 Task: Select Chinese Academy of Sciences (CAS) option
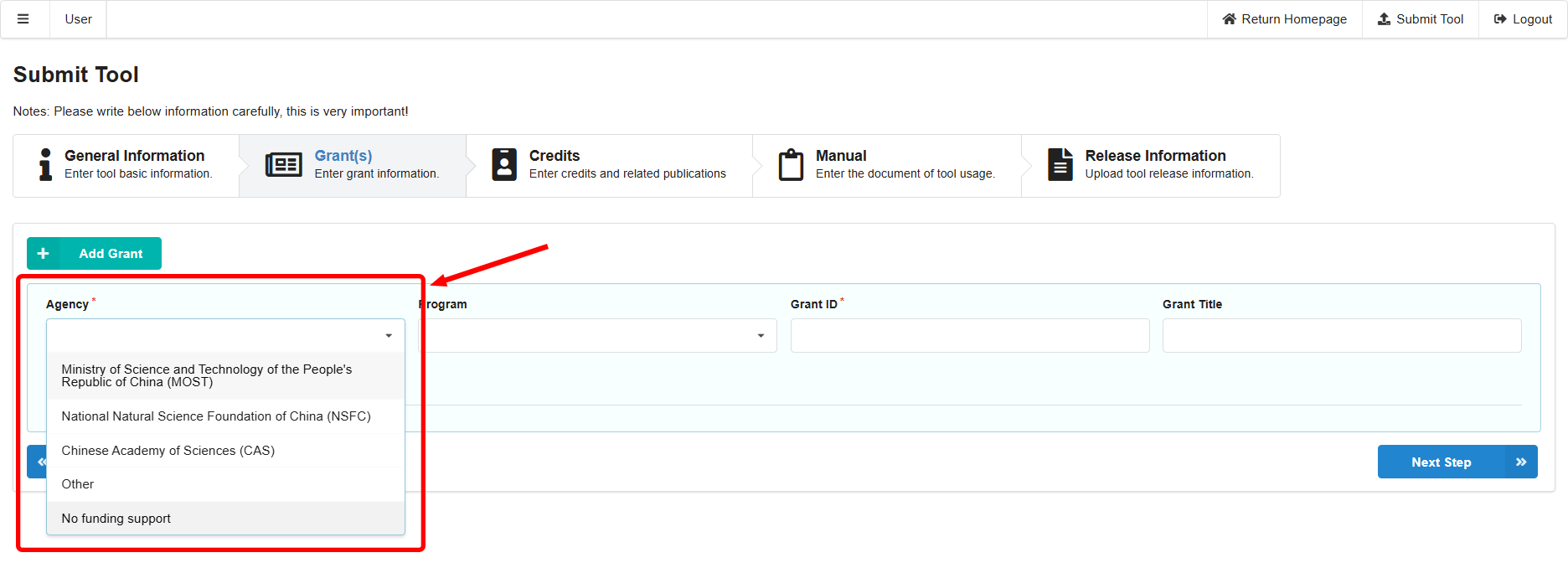(x=168, y=451)
